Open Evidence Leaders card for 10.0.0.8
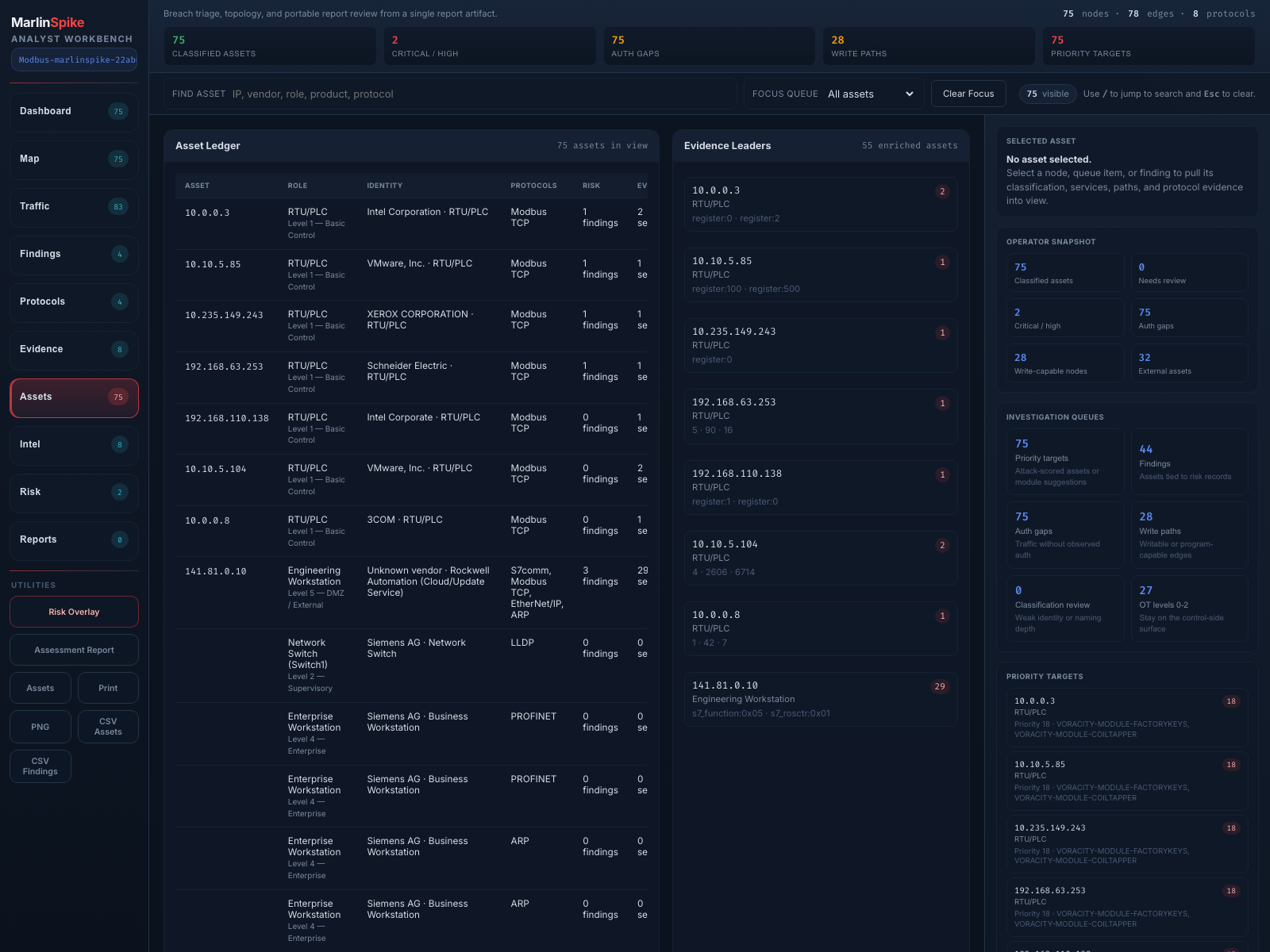 coord(821,629)
